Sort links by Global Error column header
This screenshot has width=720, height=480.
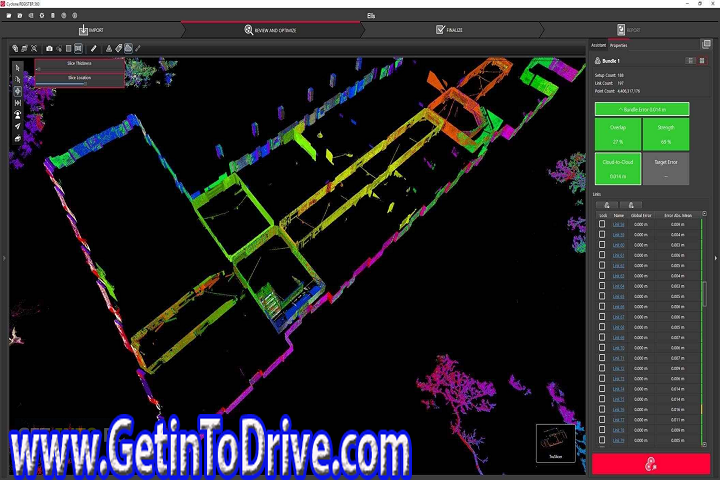[641, 215]
